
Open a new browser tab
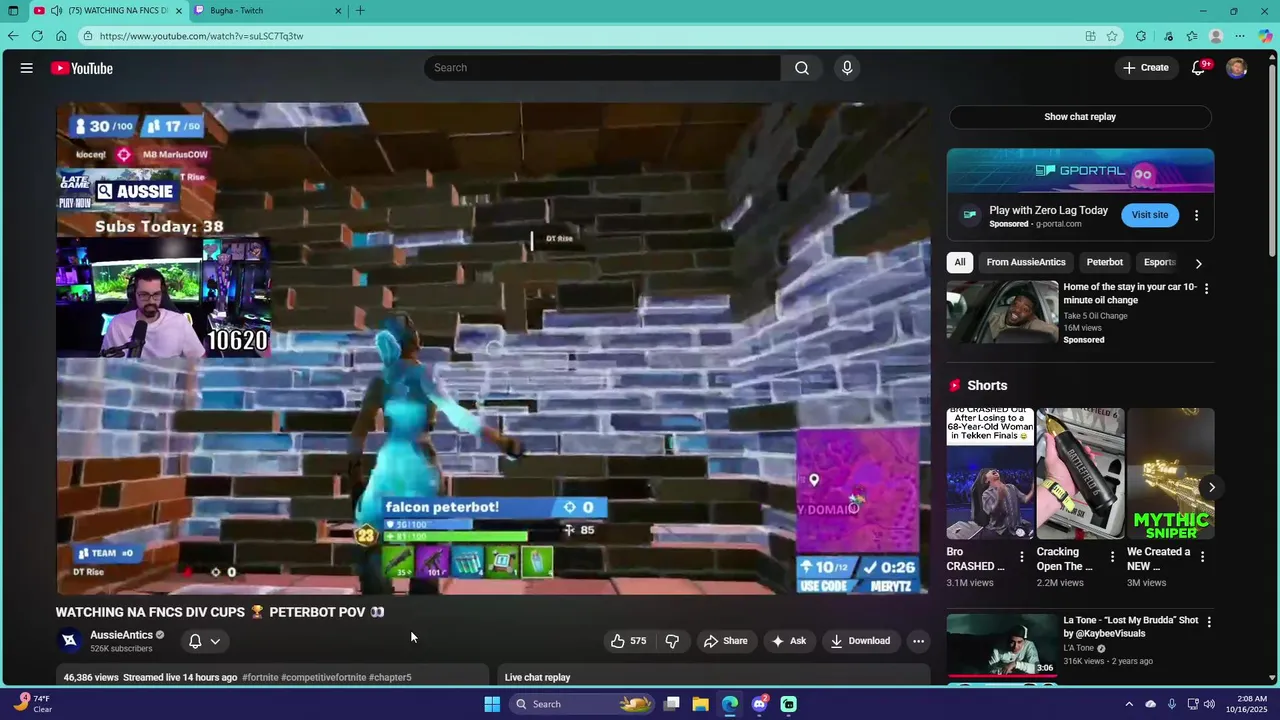(x=360, y=11)
